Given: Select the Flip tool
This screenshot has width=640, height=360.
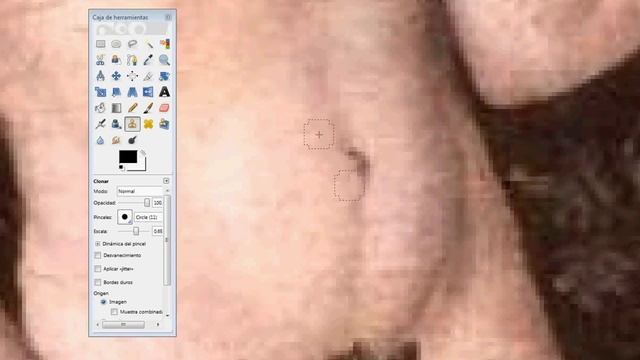Looking at the screenshot, I should click(x=148, y=92).
